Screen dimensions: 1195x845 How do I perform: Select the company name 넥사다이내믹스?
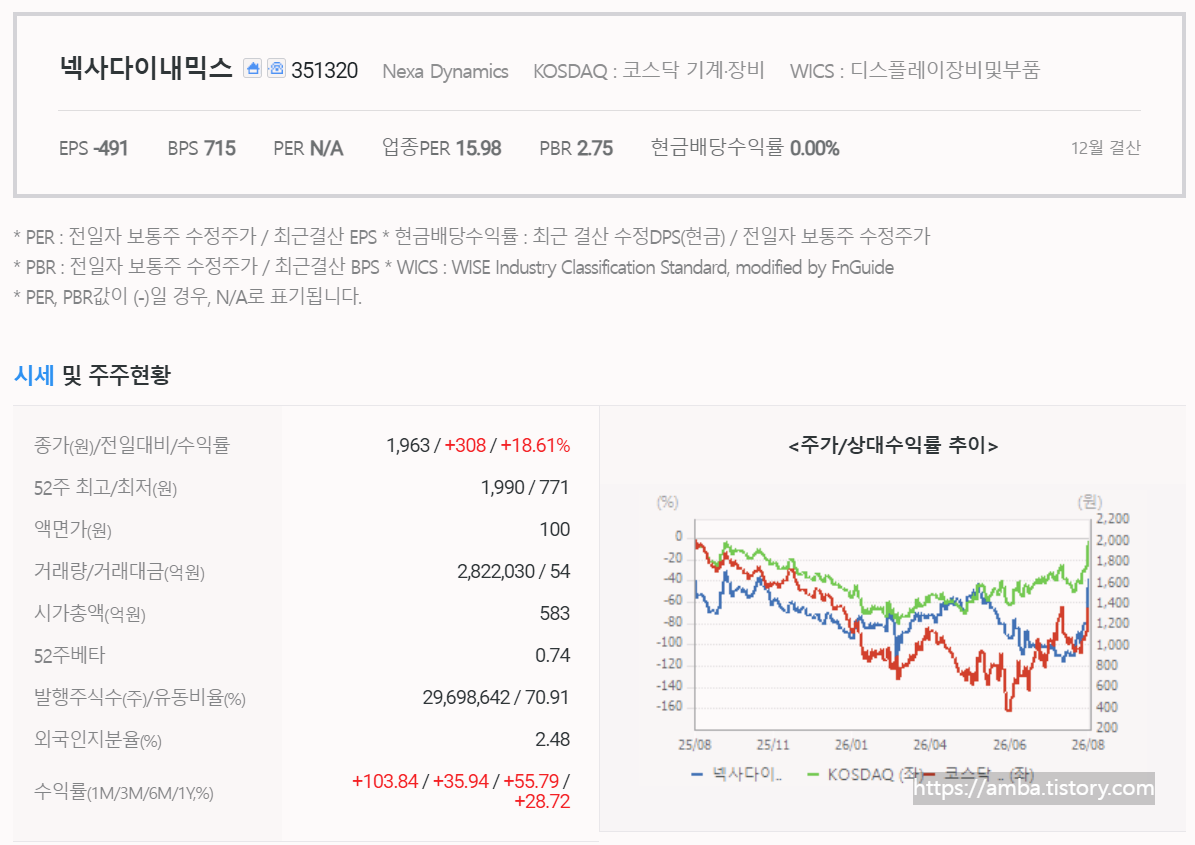(x=146, y=69)
